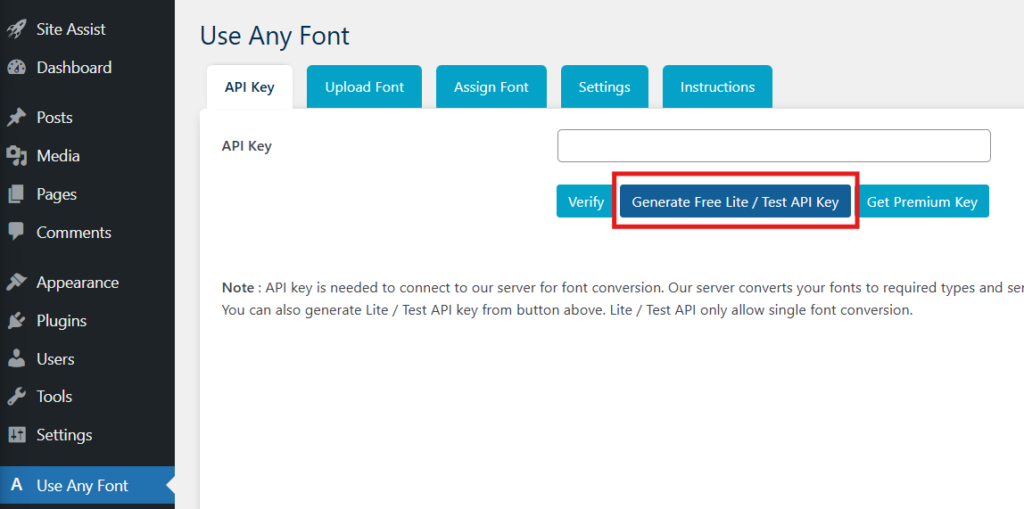Click the Appearance paintbrush icon
Viewport: 1024px width, 509px height.
[x=16, y=283]
